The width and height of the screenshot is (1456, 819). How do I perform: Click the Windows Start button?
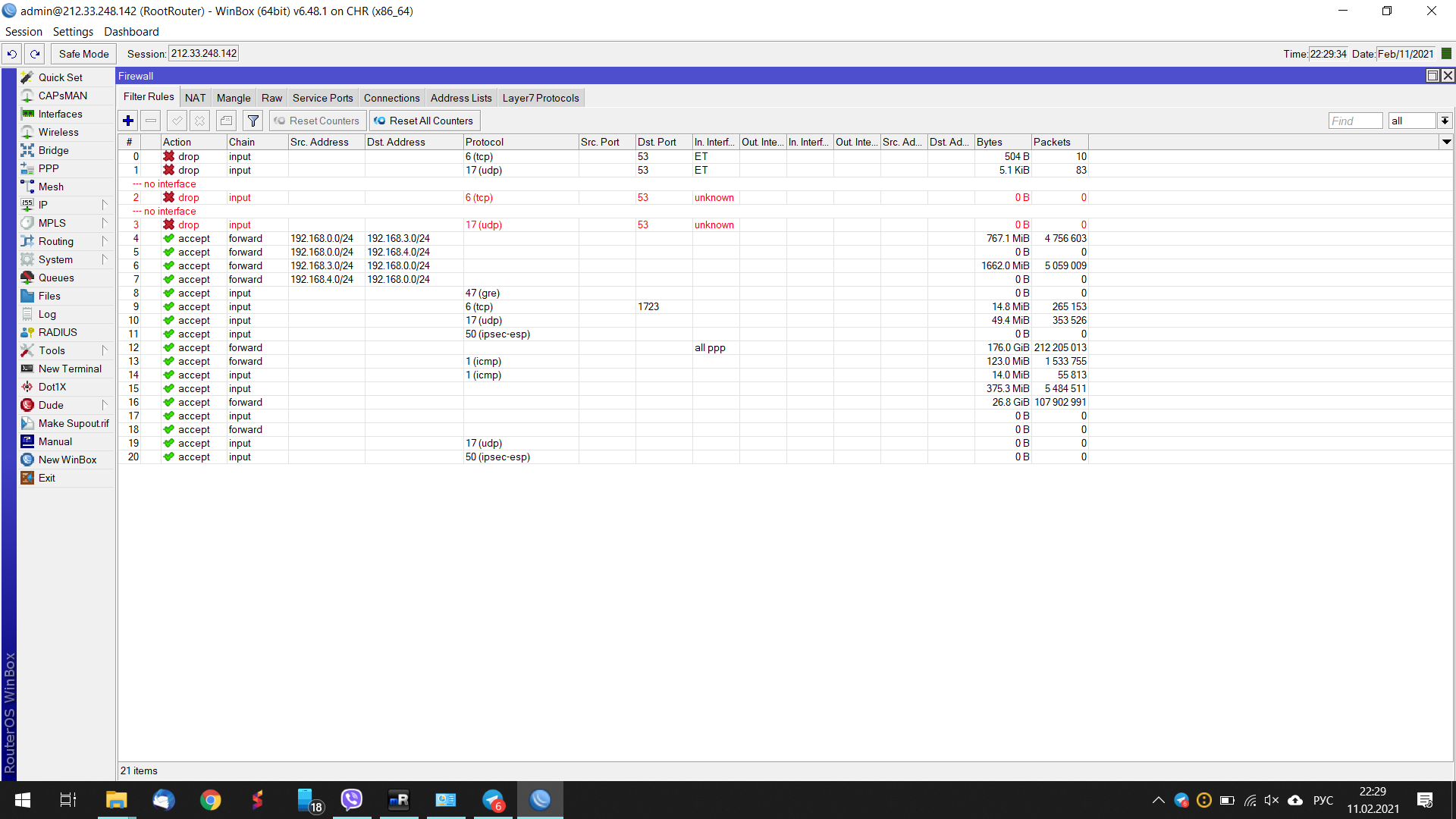tap(23, 800)
